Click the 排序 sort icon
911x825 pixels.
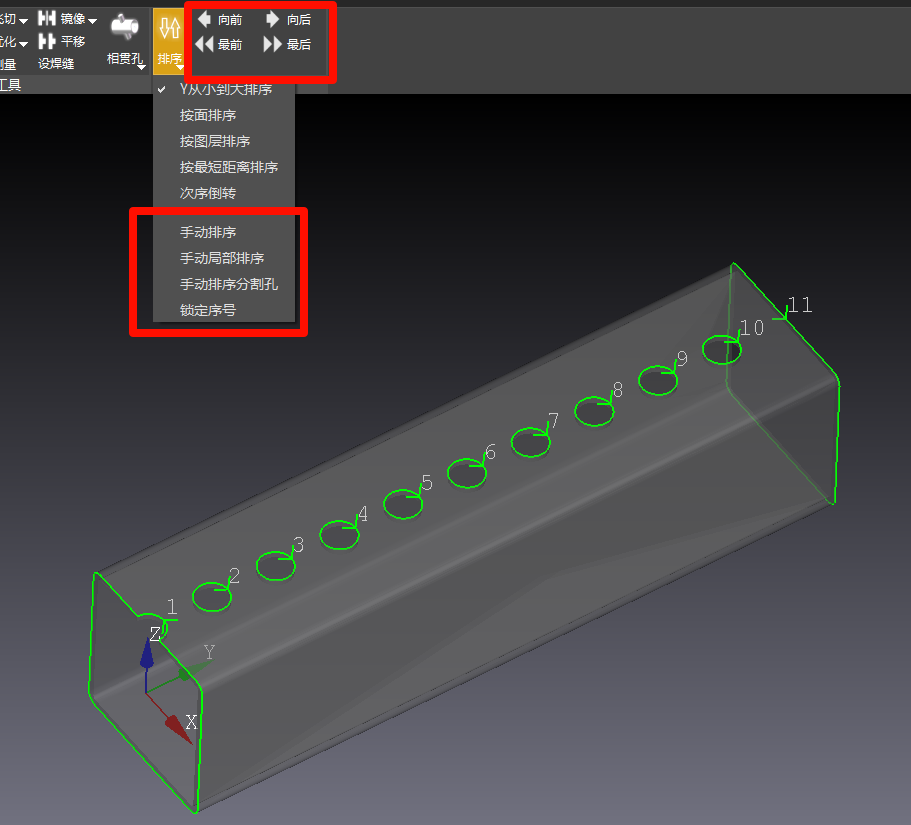(169, 29)
